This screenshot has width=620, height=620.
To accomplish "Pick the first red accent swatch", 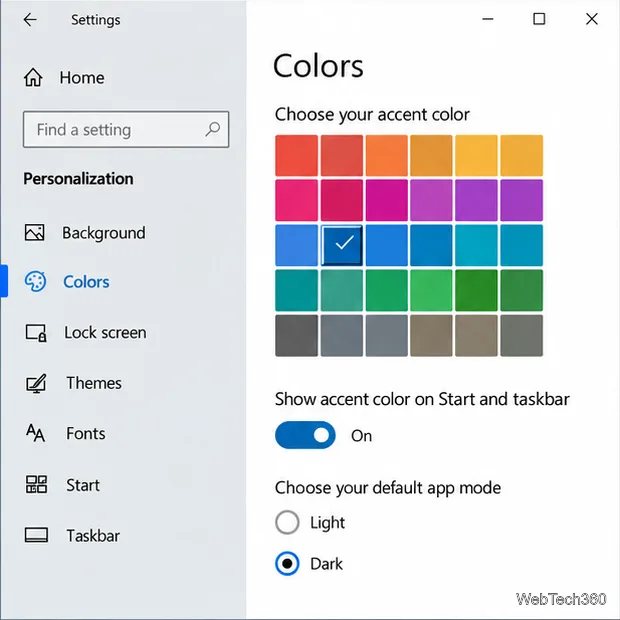I will click(x=297, y=155).
